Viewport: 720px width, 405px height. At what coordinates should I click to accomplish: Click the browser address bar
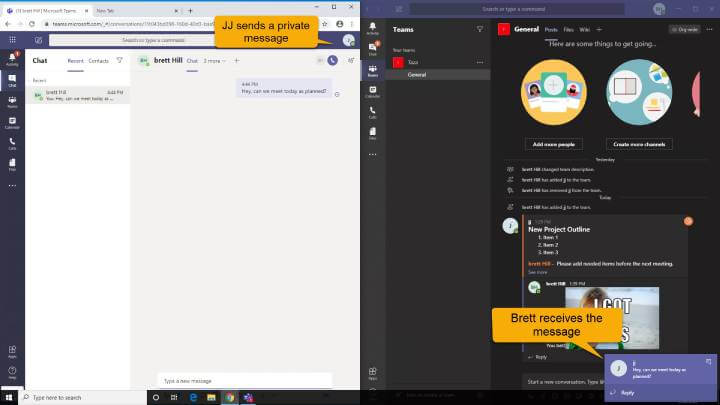(179, 24)
